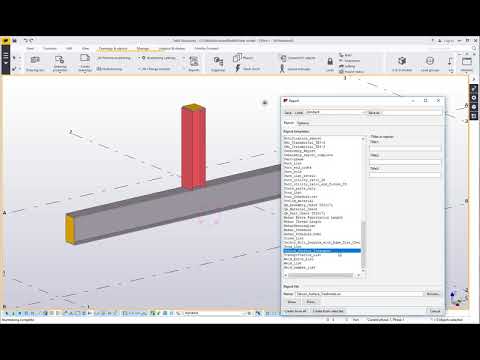Click the Title3 input field
480x360 pixels.
pyautogui.click(x=405, y=174)
